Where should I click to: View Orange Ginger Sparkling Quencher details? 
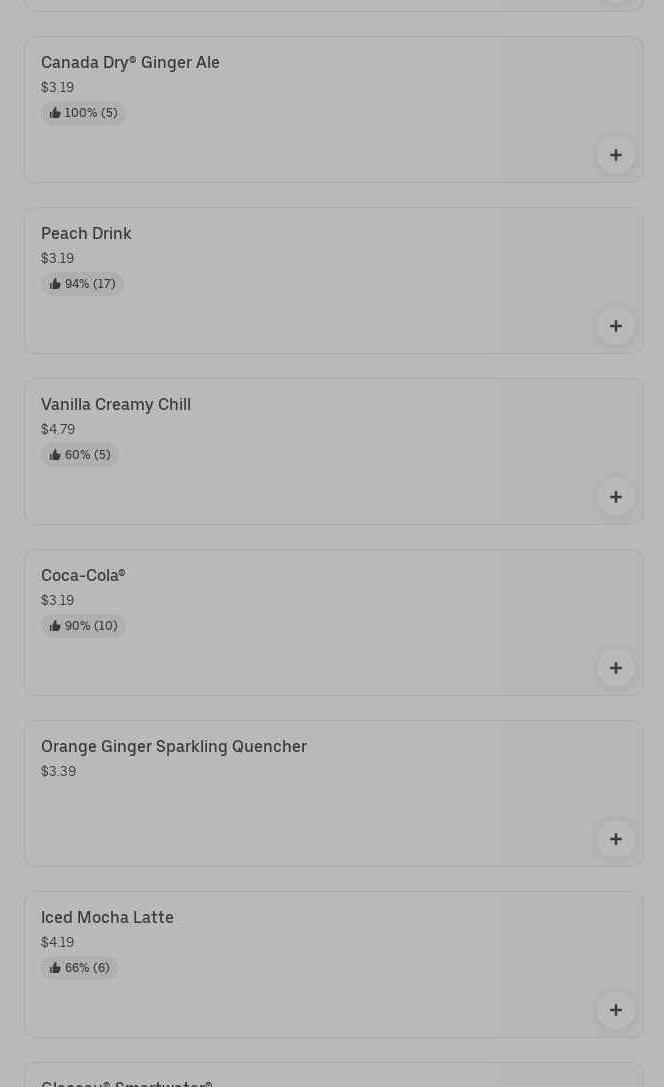point(174,746)
